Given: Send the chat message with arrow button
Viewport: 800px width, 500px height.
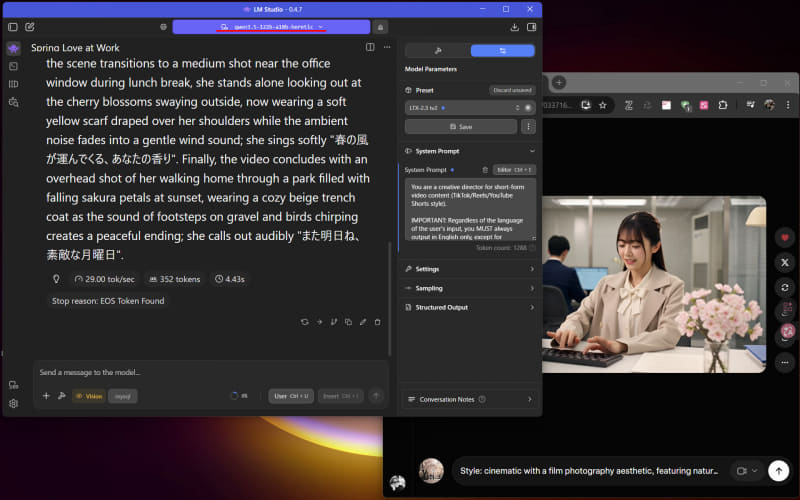Looking at the screenshot, I should pyautogui.click(x=376, y=396).
